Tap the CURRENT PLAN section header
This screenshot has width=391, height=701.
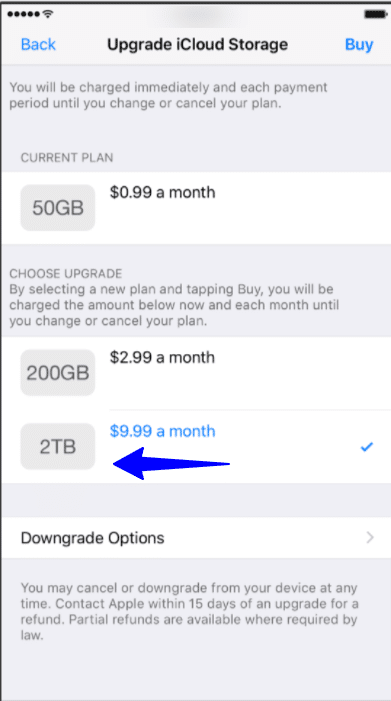pyautogui.click(x=67, y=157)
